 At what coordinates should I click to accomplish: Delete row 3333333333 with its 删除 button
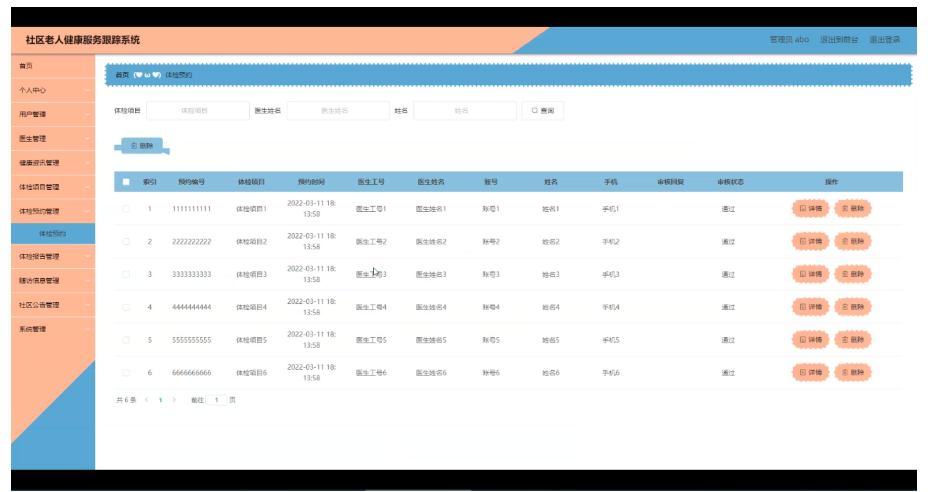[853, 274]
